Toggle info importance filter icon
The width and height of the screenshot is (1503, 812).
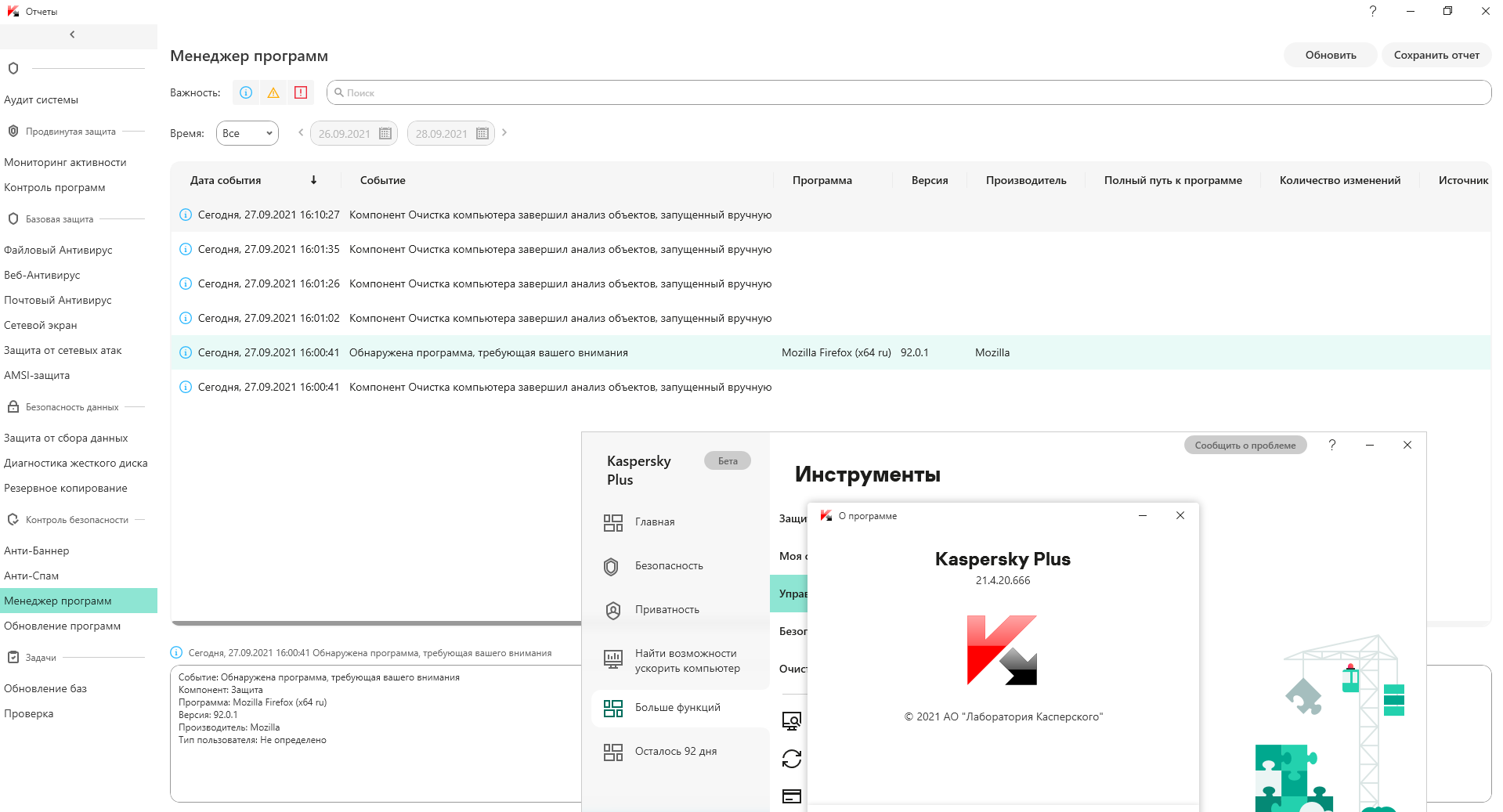(x=246, y=92)
